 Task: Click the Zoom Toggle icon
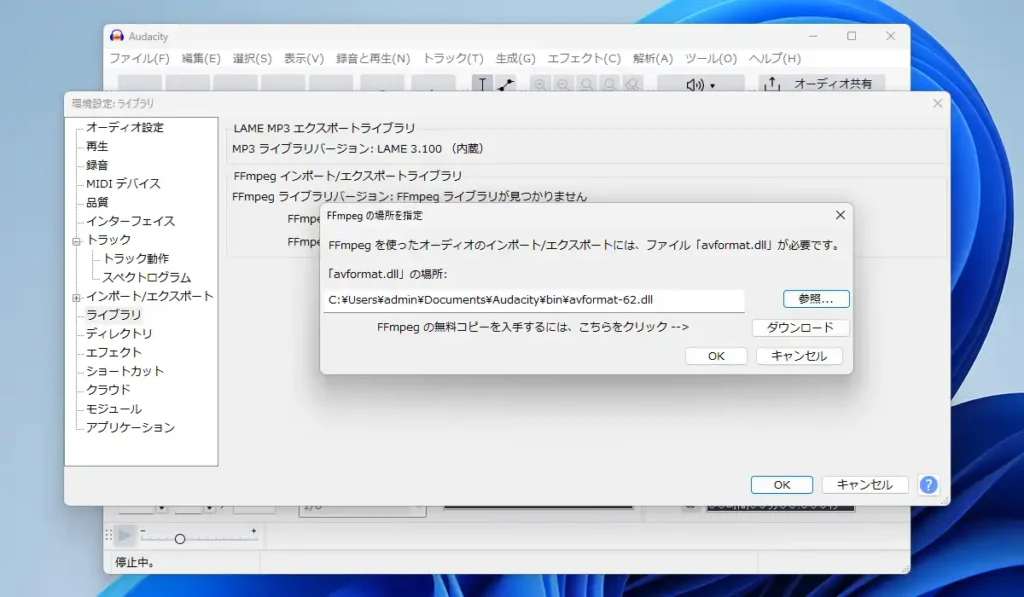(632, 84)
